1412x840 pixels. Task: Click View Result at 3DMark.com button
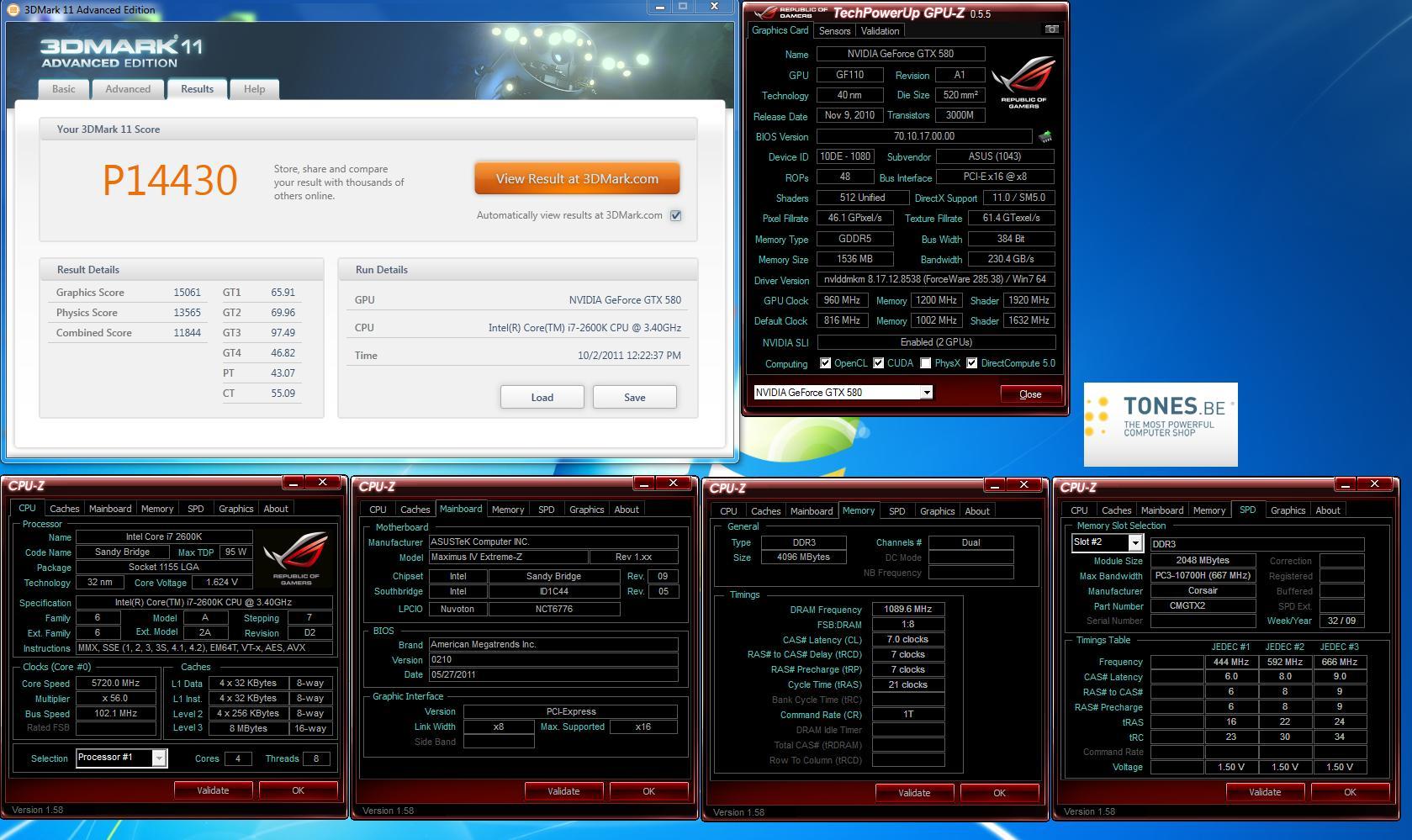[577, 178]
